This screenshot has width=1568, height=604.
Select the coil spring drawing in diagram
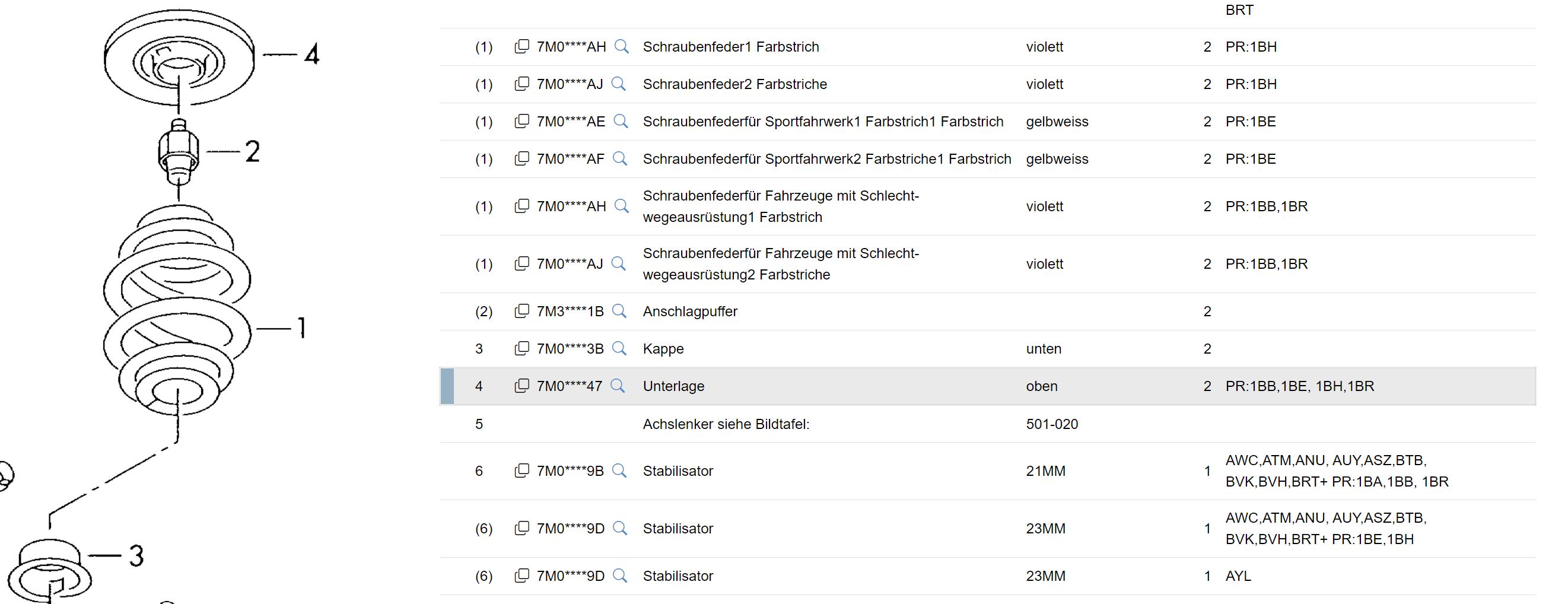(177, 311)
